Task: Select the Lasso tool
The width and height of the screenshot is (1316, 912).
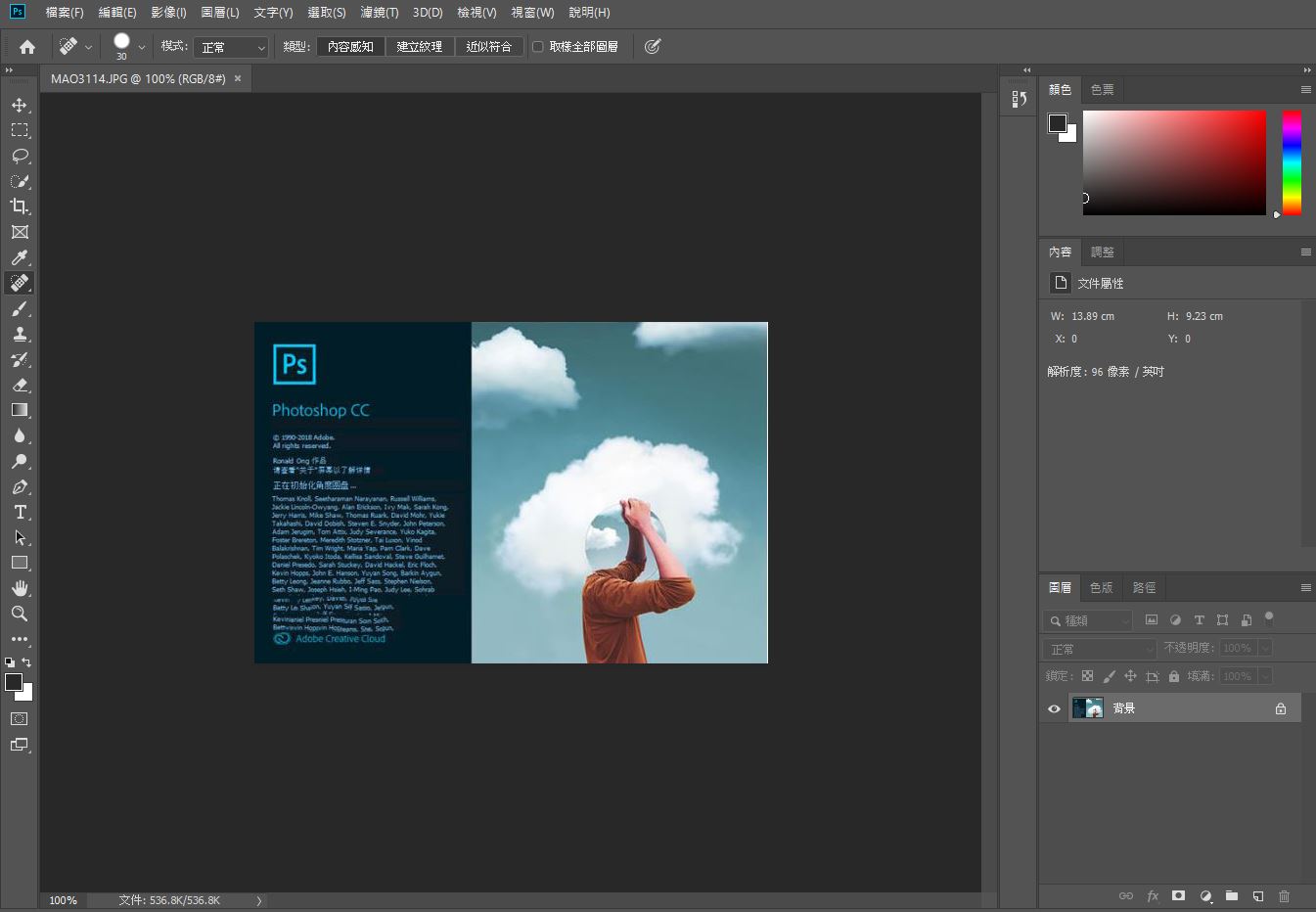Action: 20,156
